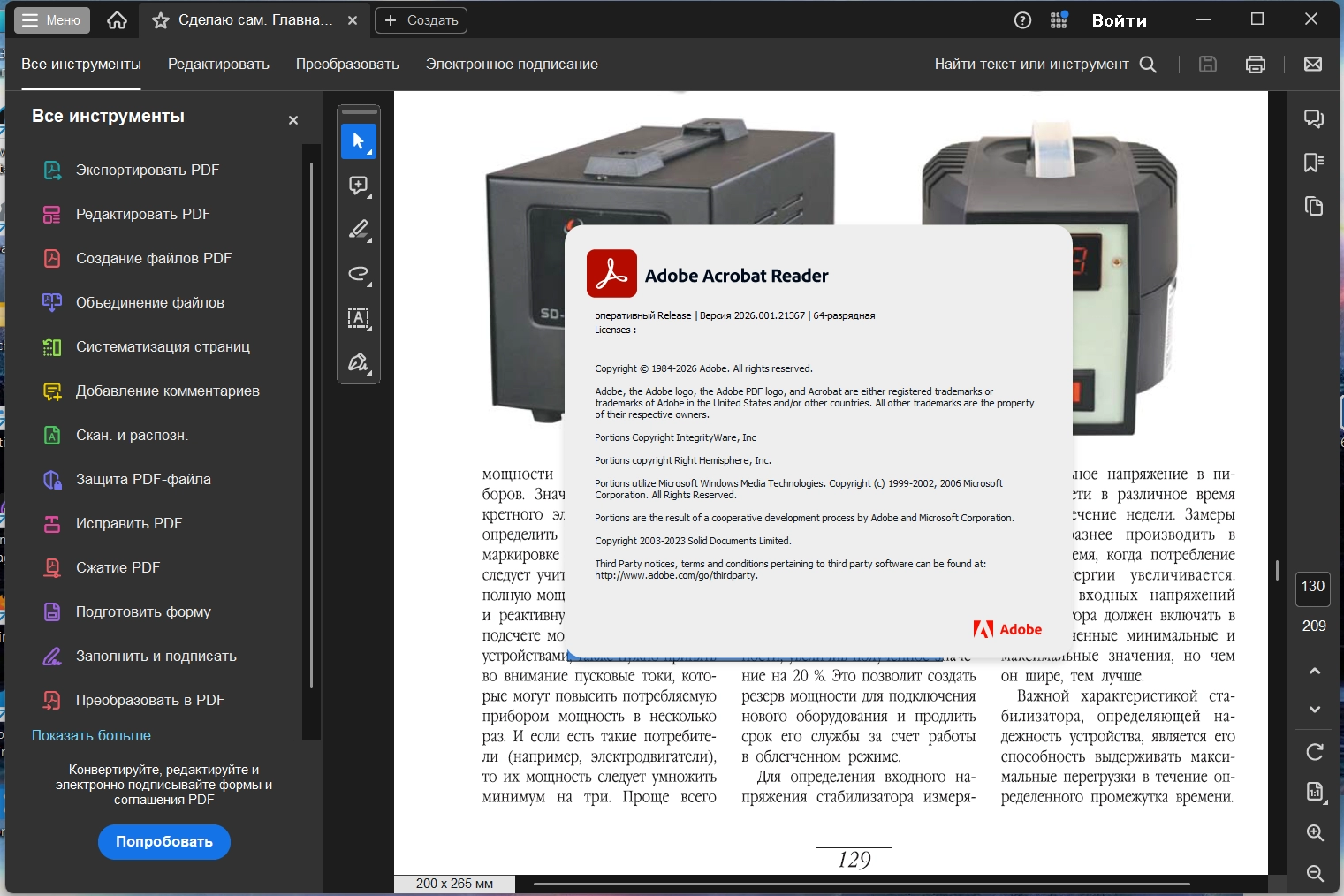Pick the freehand draw lasso tool
Screen dimensions: 1344x896
[x=359, y=274]
